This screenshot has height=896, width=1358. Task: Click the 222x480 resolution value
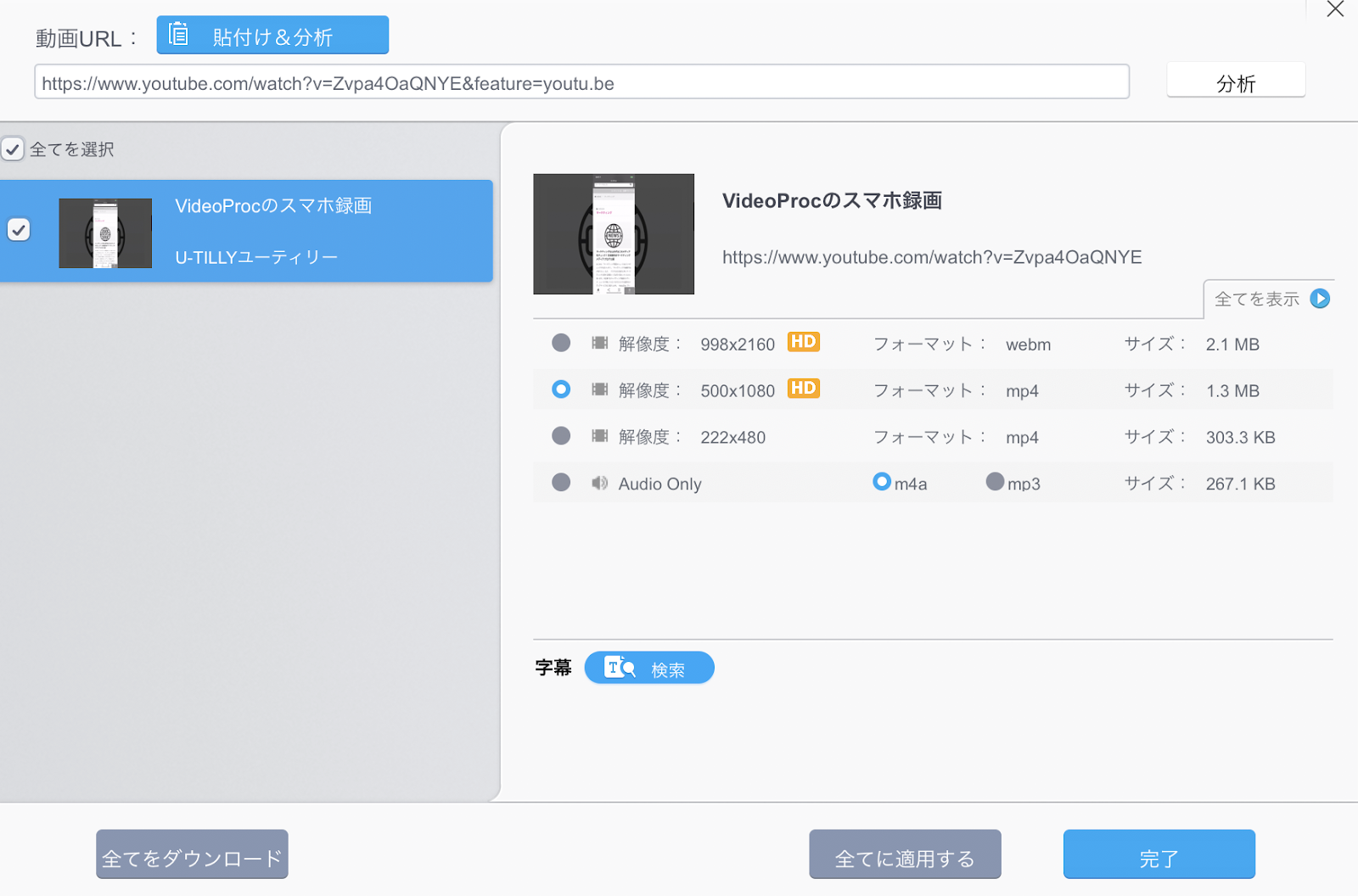732,438
